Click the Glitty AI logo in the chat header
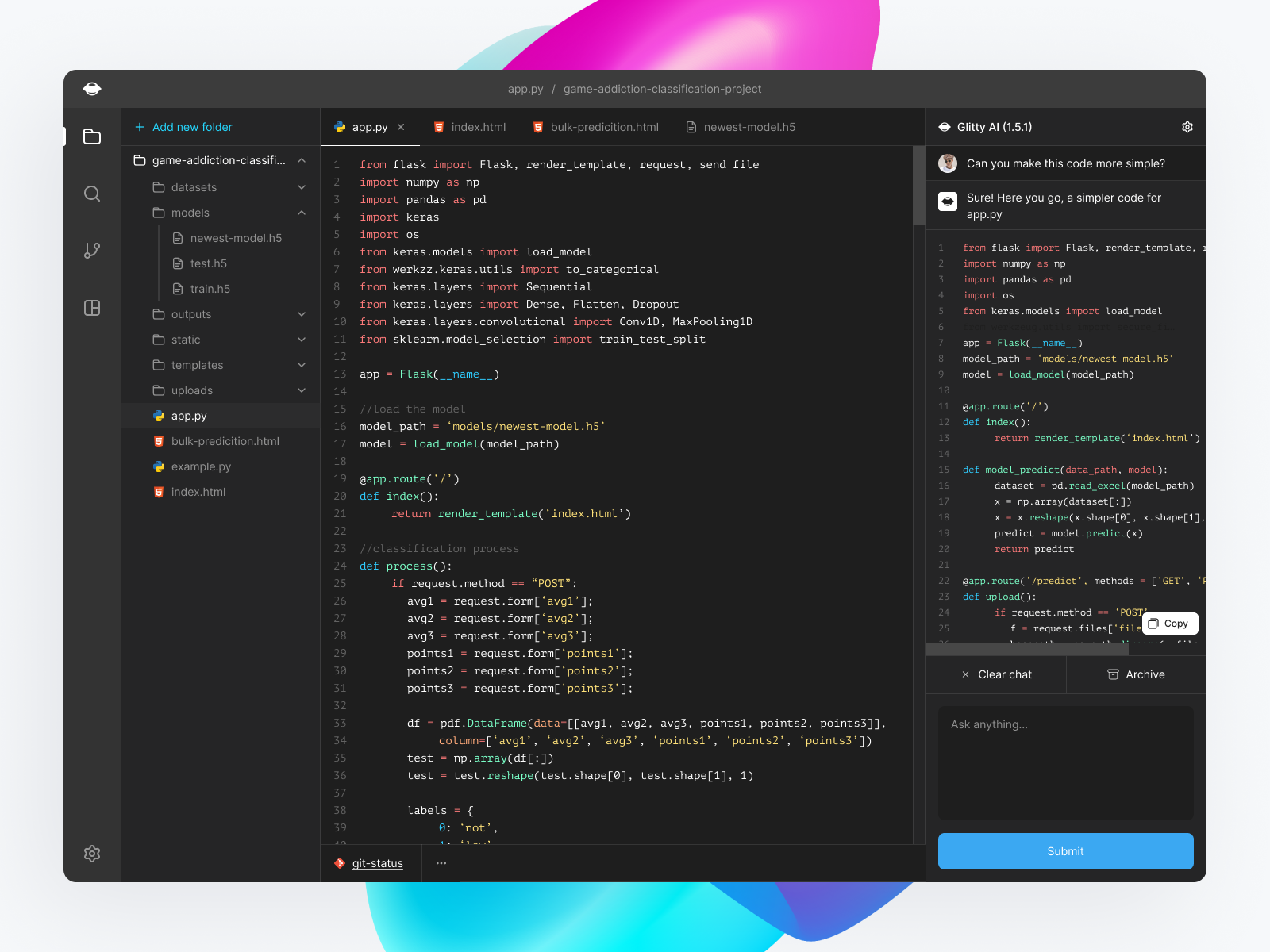This screenshot has width=1270, height=952. (x=945, y=126)
